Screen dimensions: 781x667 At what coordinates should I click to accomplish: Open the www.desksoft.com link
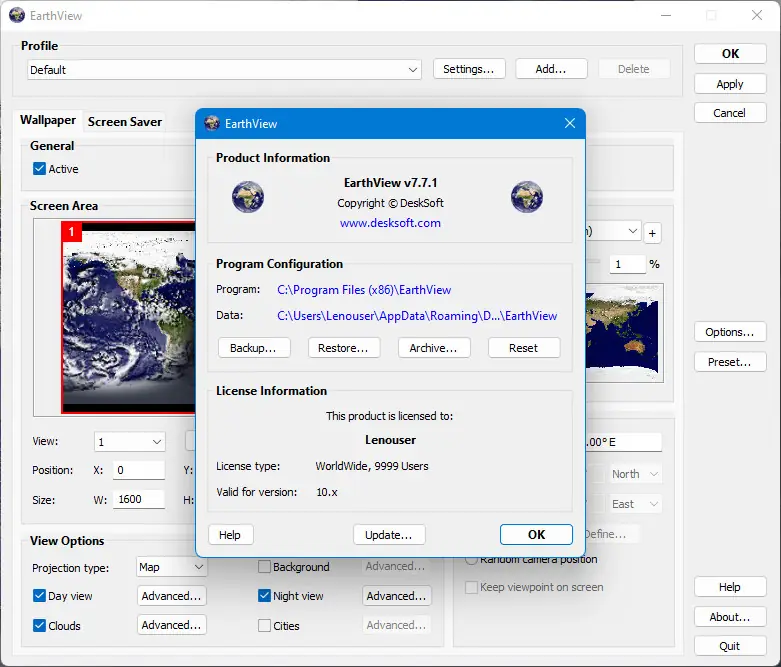click(390, 223)
